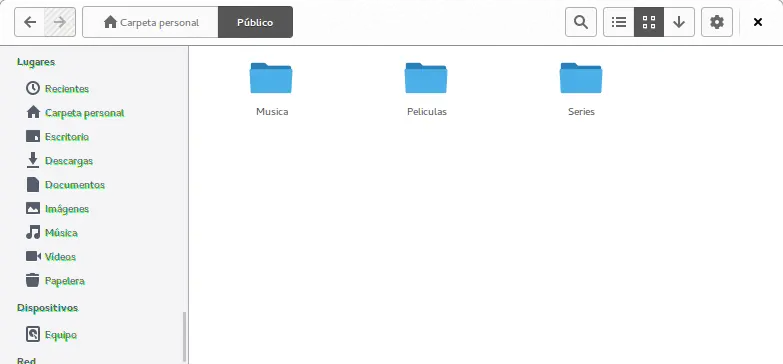Switch to list view
This screenshot has height=364, width=783.
click(619, 22)
